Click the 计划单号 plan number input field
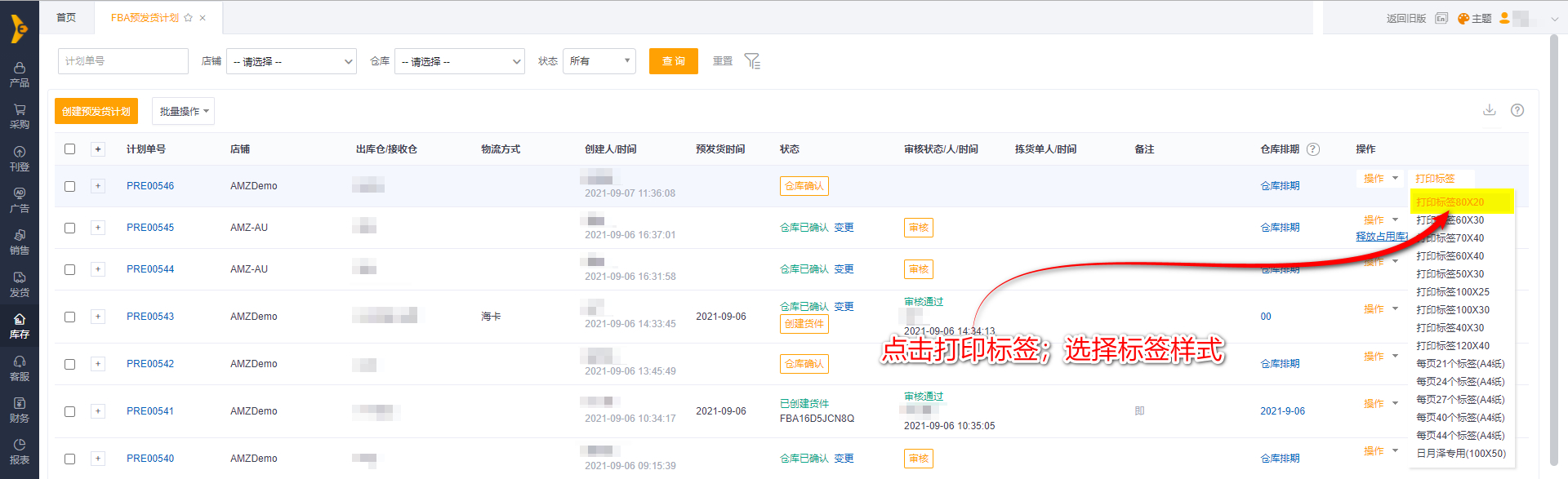The height and width of the screenshot is (479, 1568). pos(123,61)
